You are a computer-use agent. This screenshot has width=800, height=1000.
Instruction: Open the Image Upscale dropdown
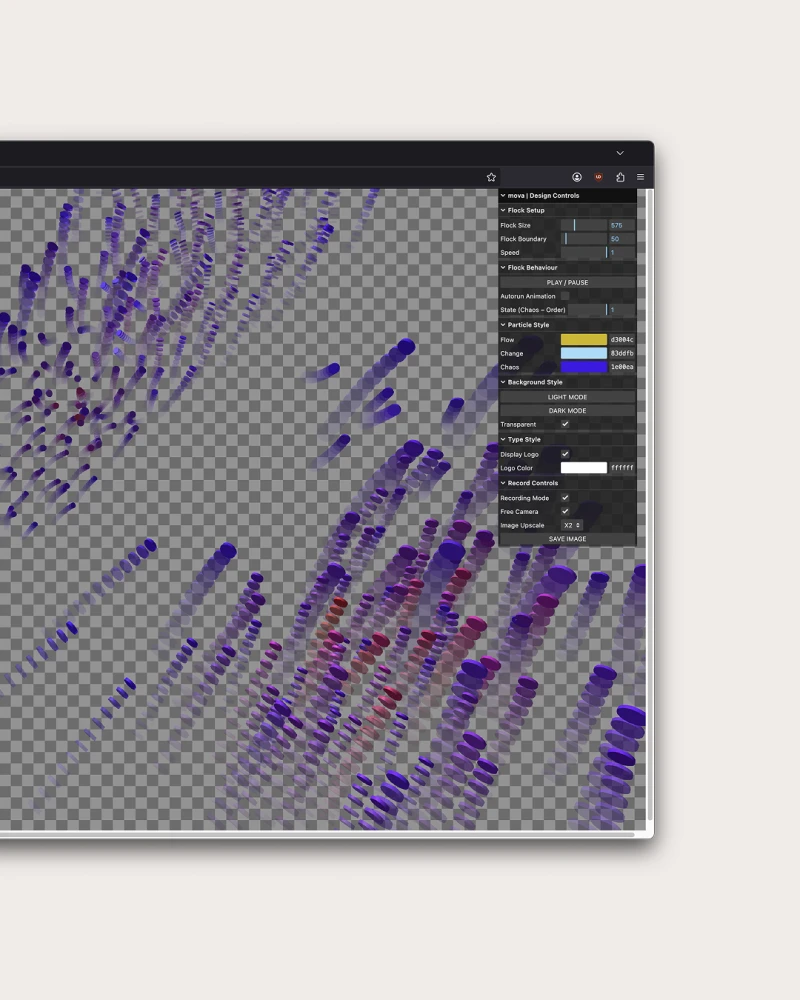pyautogui.click(x=572, y=525)
